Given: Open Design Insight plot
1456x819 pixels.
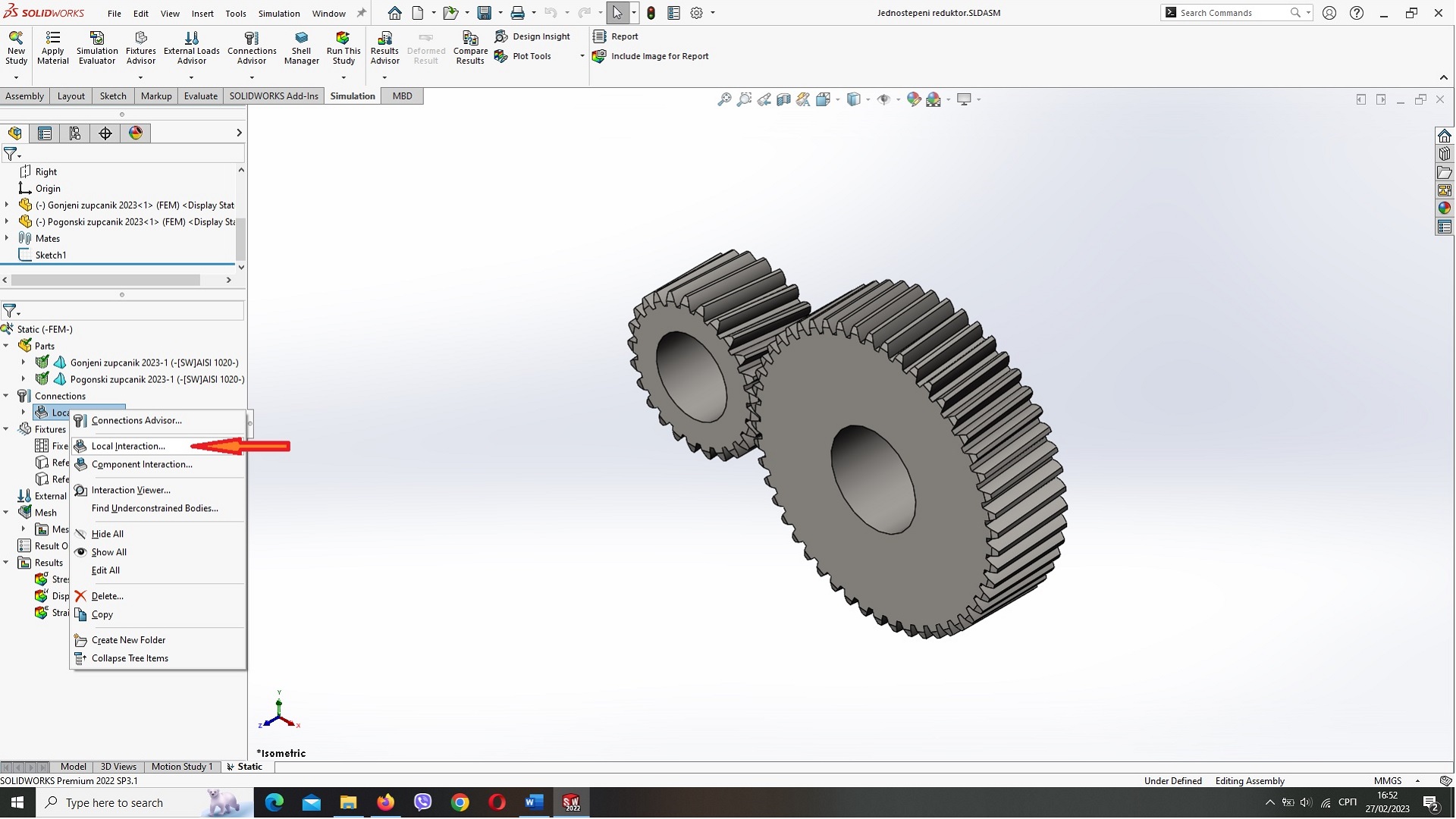Looking at the screenshot, I should point(532,36).
